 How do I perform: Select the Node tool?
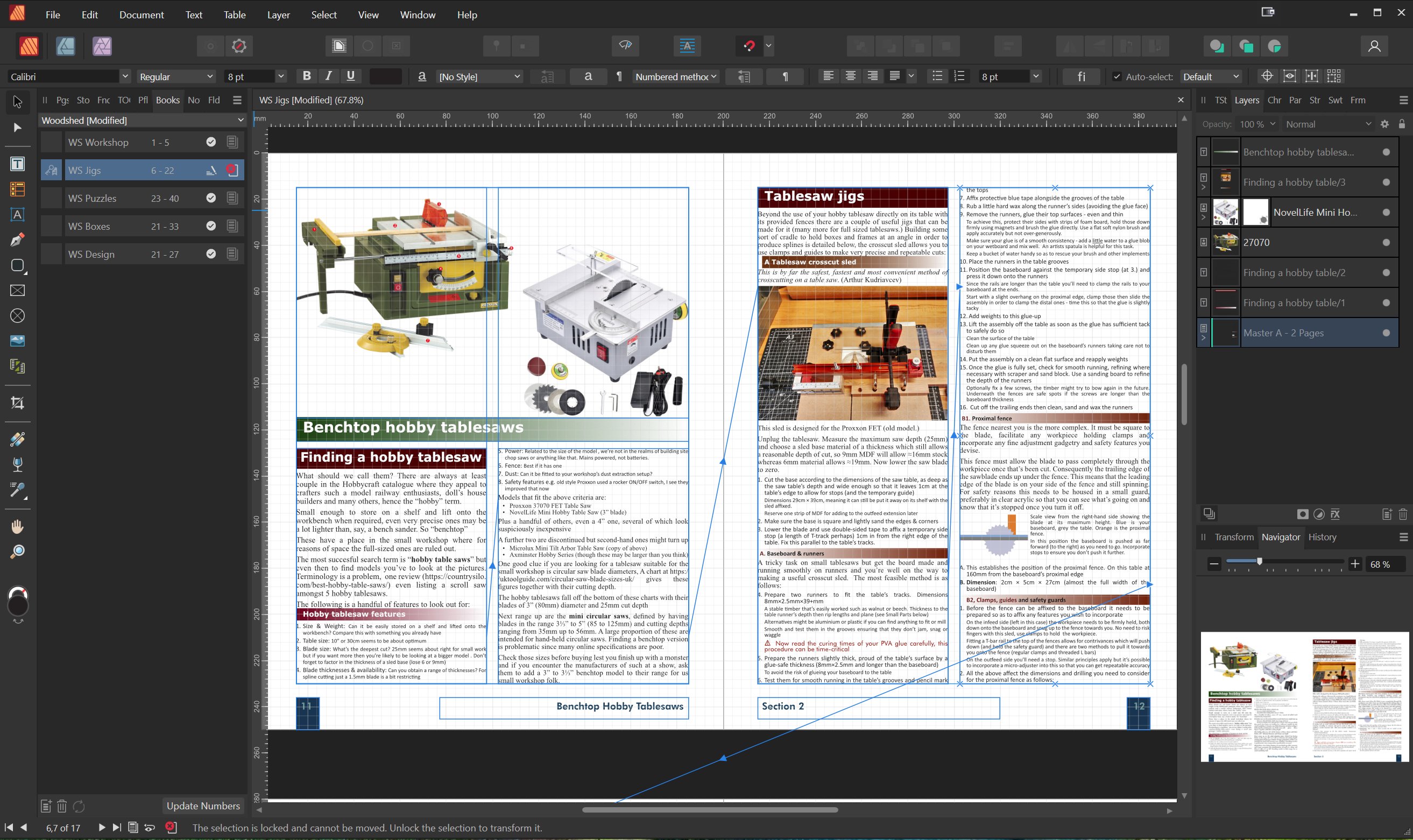18,128
